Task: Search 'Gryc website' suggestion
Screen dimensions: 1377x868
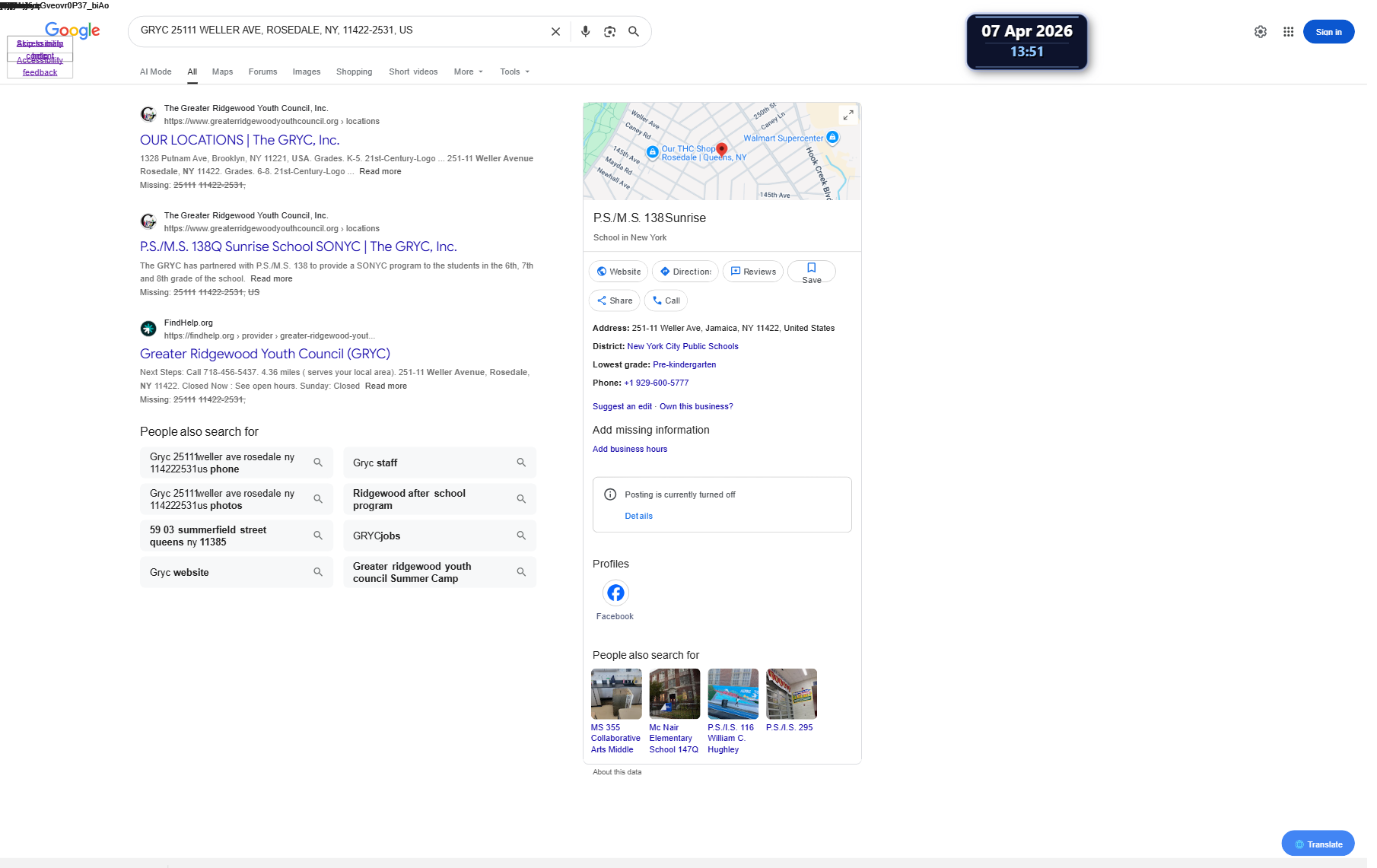Action: click(237, 572)
